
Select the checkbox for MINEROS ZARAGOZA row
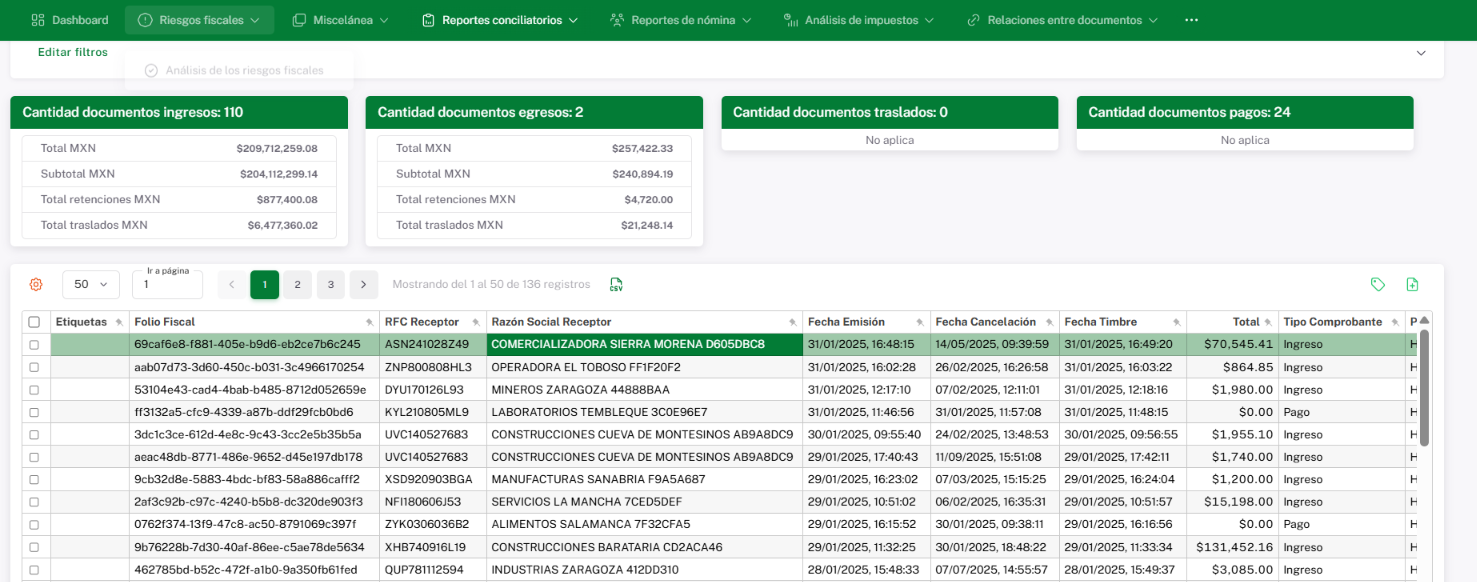pos(34,389)
